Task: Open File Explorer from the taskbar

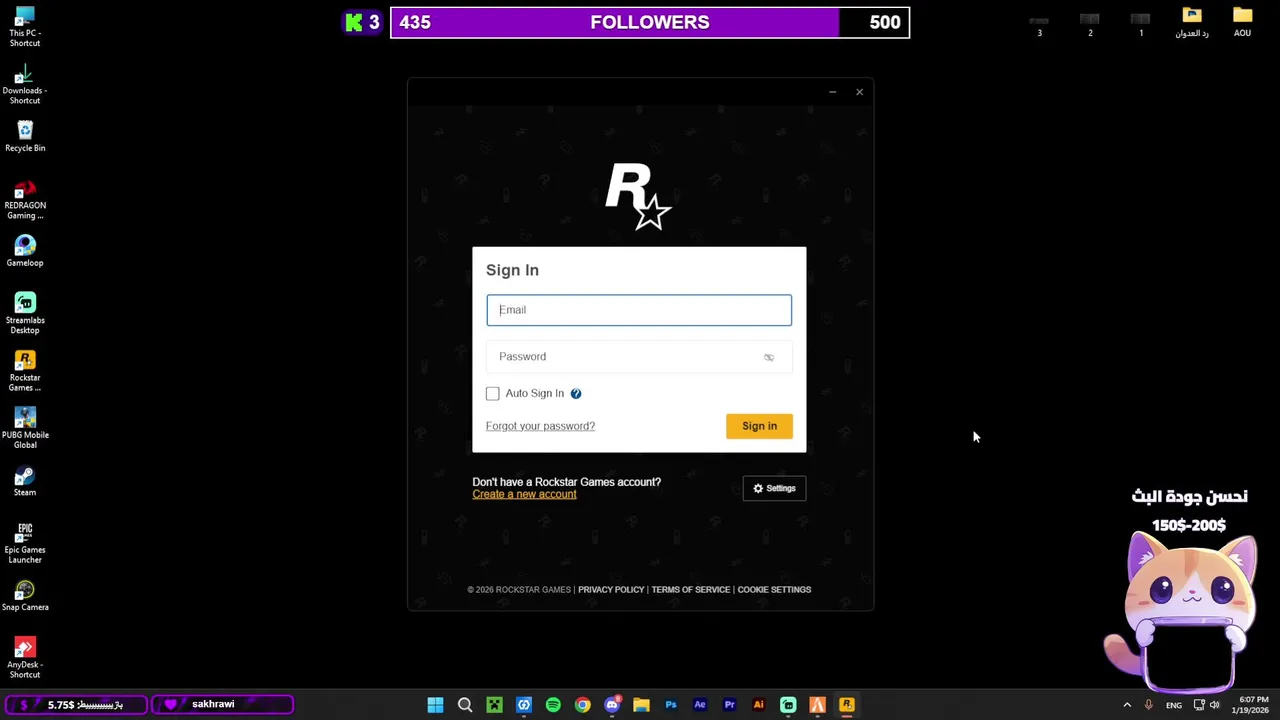Action: coord(641,705)
